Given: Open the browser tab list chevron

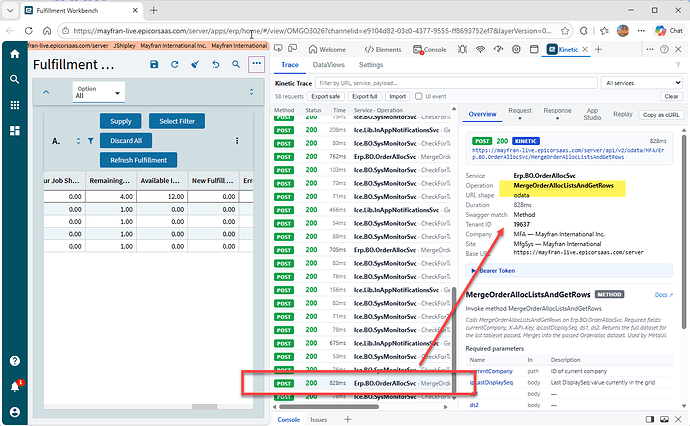Looking at the screenshot, I should [x=10, y=10].
